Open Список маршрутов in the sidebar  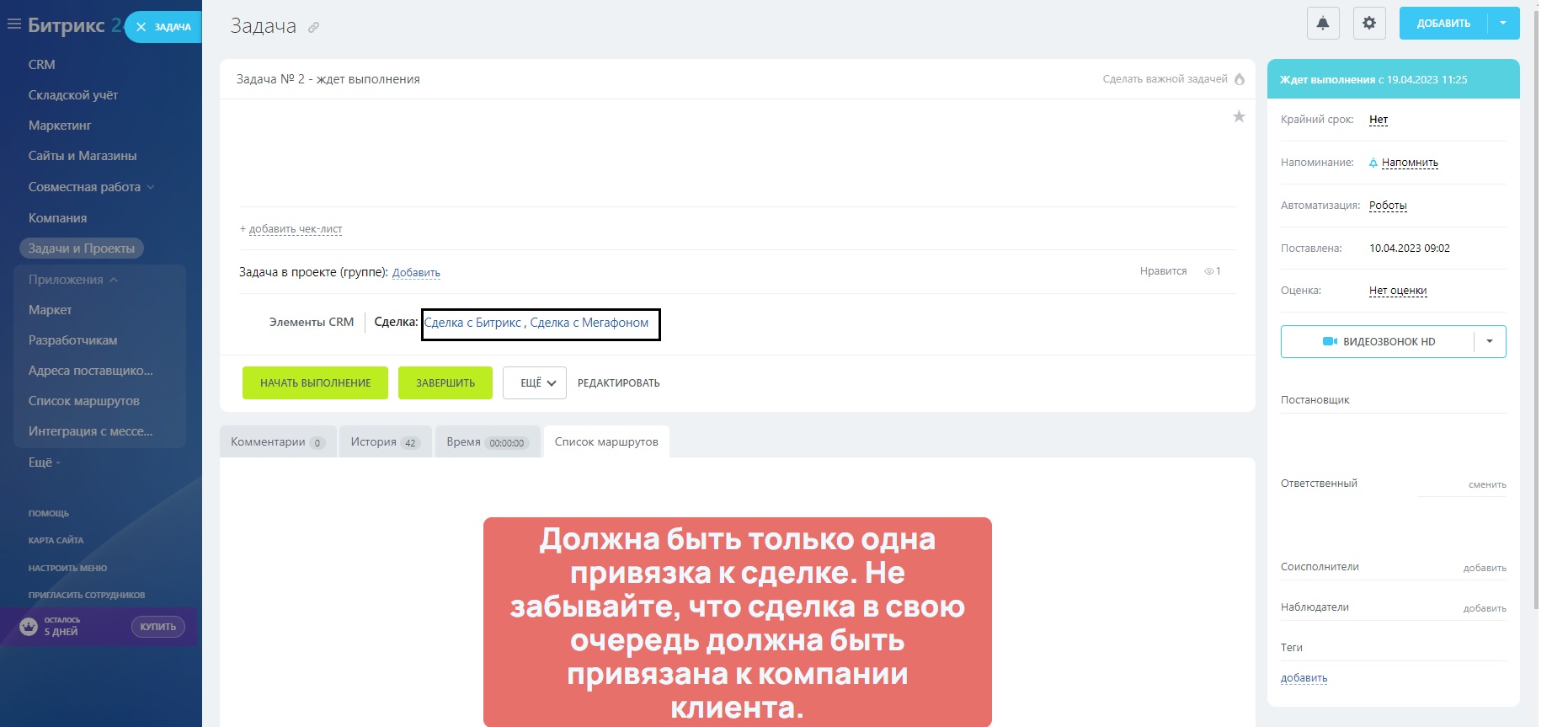84,401
